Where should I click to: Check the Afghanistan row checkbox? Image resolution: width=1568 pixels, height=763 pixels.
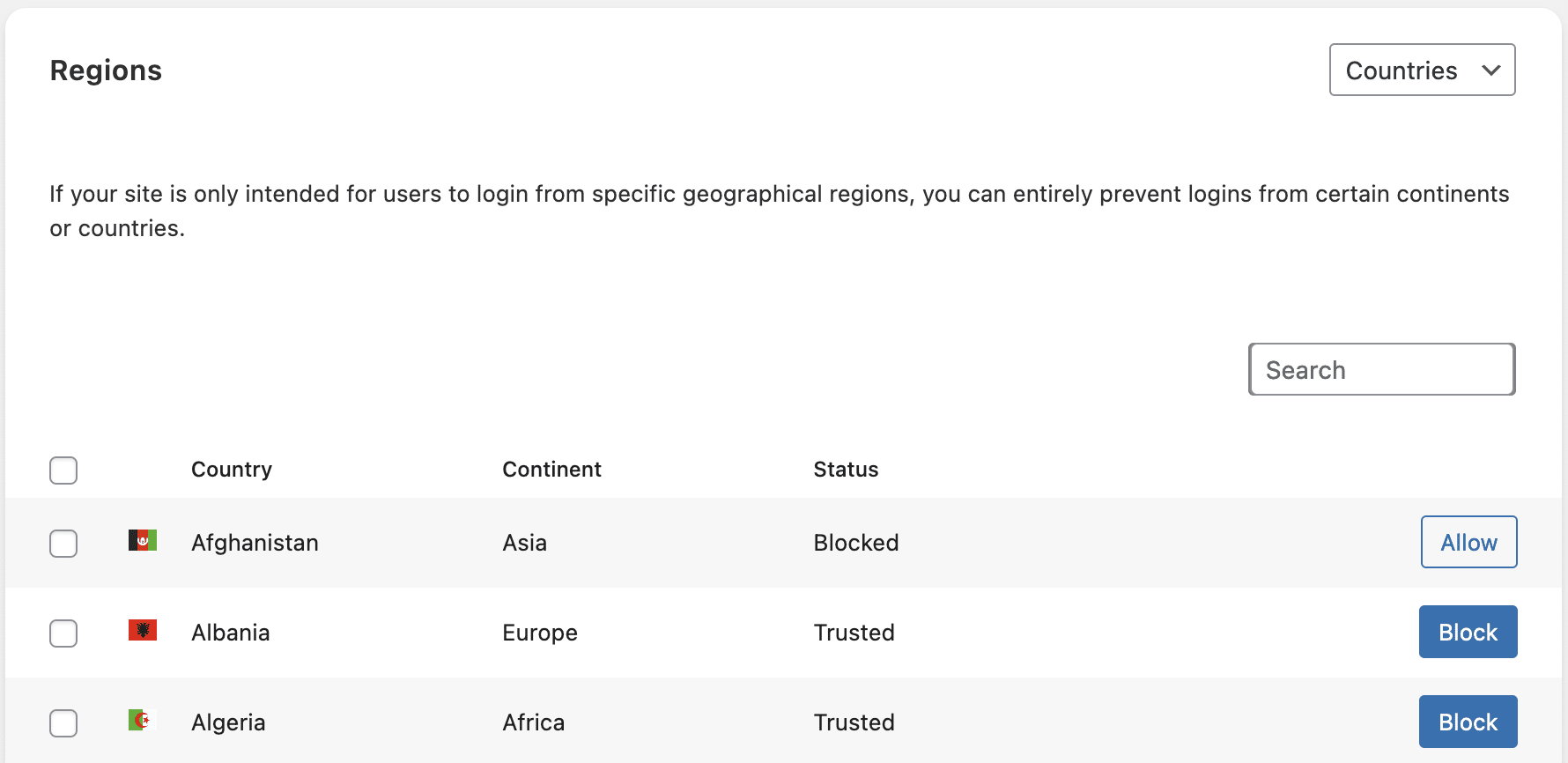63,544
